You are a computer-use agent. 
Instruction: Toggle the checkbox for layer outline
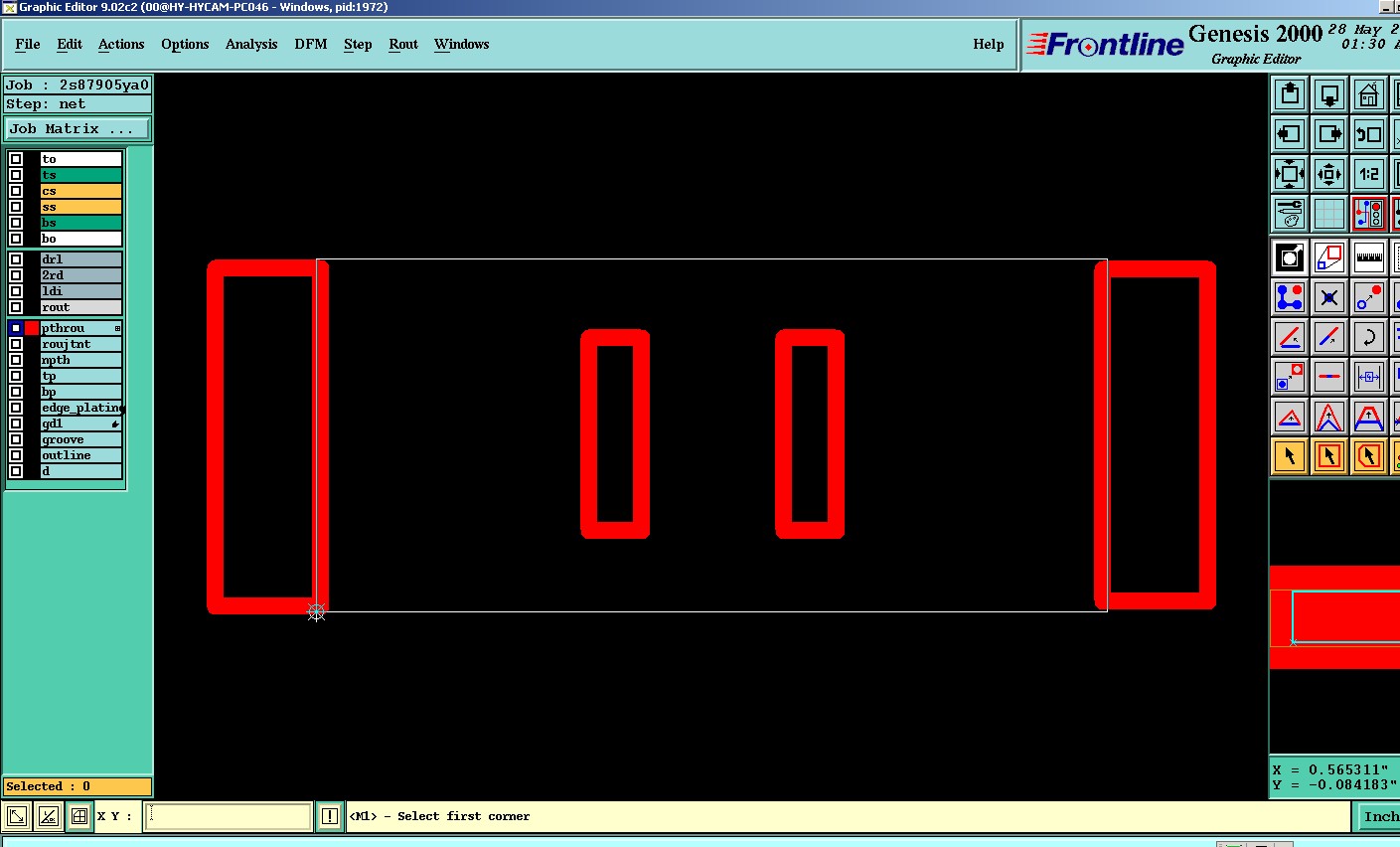16,455
